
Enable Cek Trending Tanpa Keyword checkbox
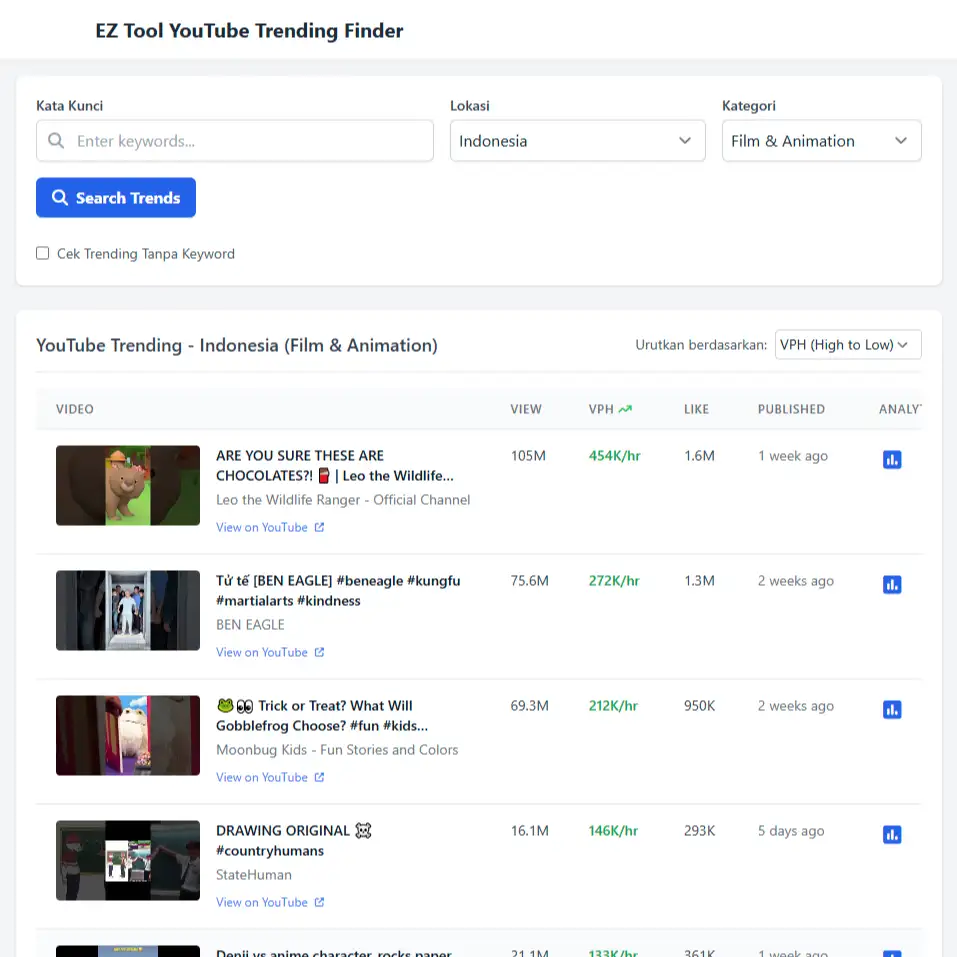click(x=43, y=253)
